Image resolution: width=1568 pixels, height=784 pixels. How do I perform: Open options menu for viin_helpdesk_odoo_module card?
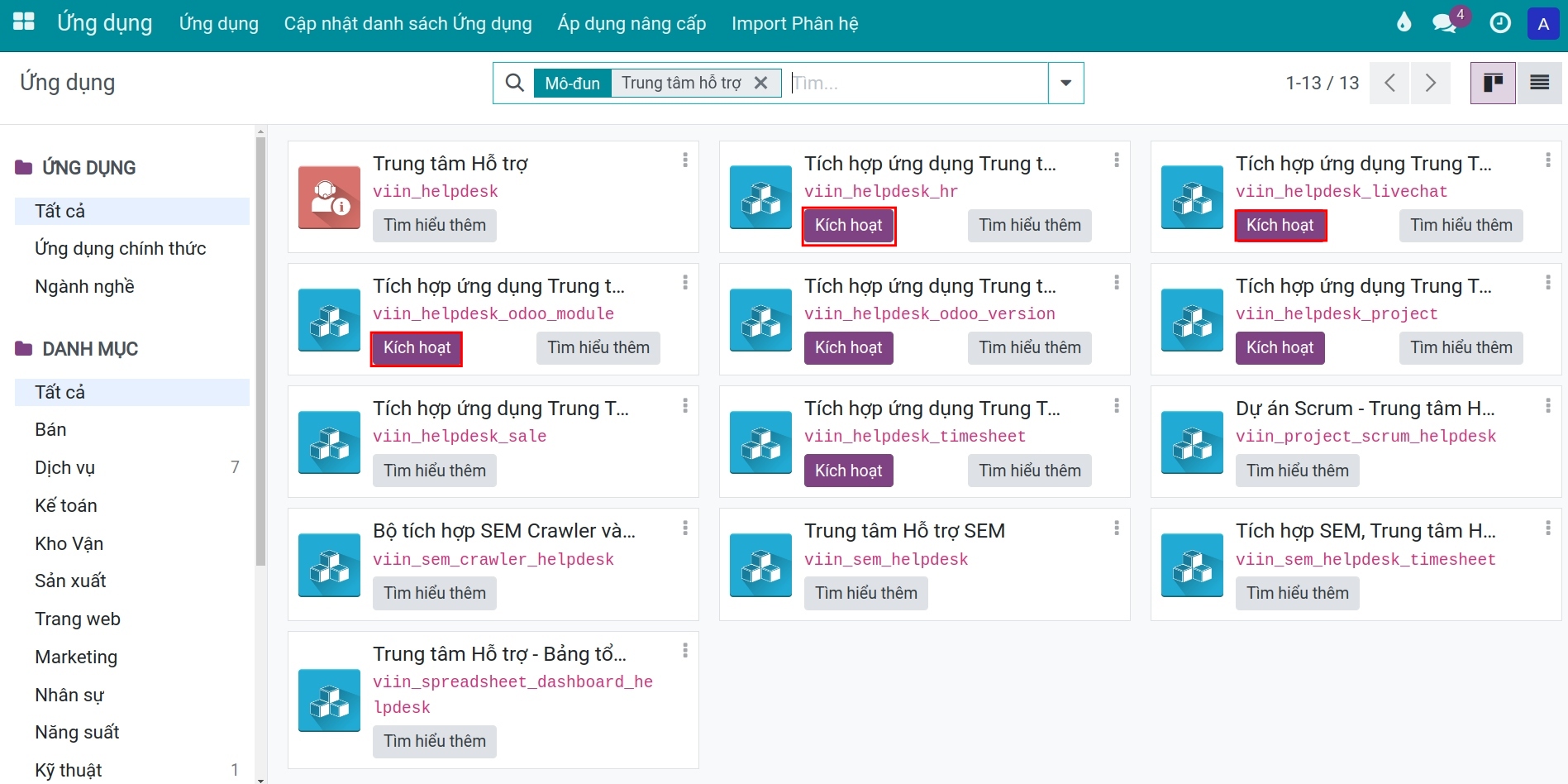tap(685, 282)
